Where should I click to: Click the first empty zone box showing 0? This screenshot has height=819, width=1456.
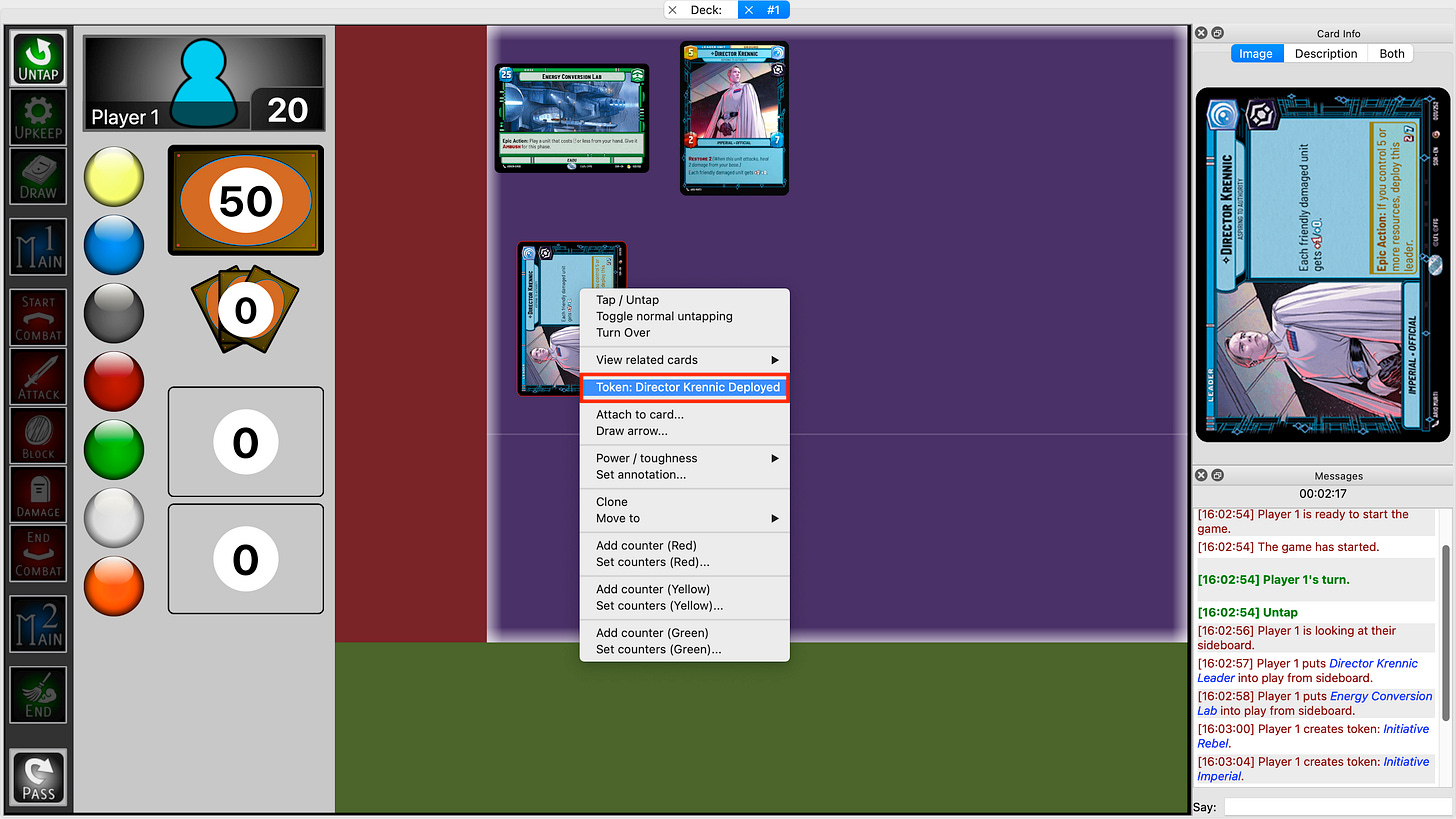245,442
